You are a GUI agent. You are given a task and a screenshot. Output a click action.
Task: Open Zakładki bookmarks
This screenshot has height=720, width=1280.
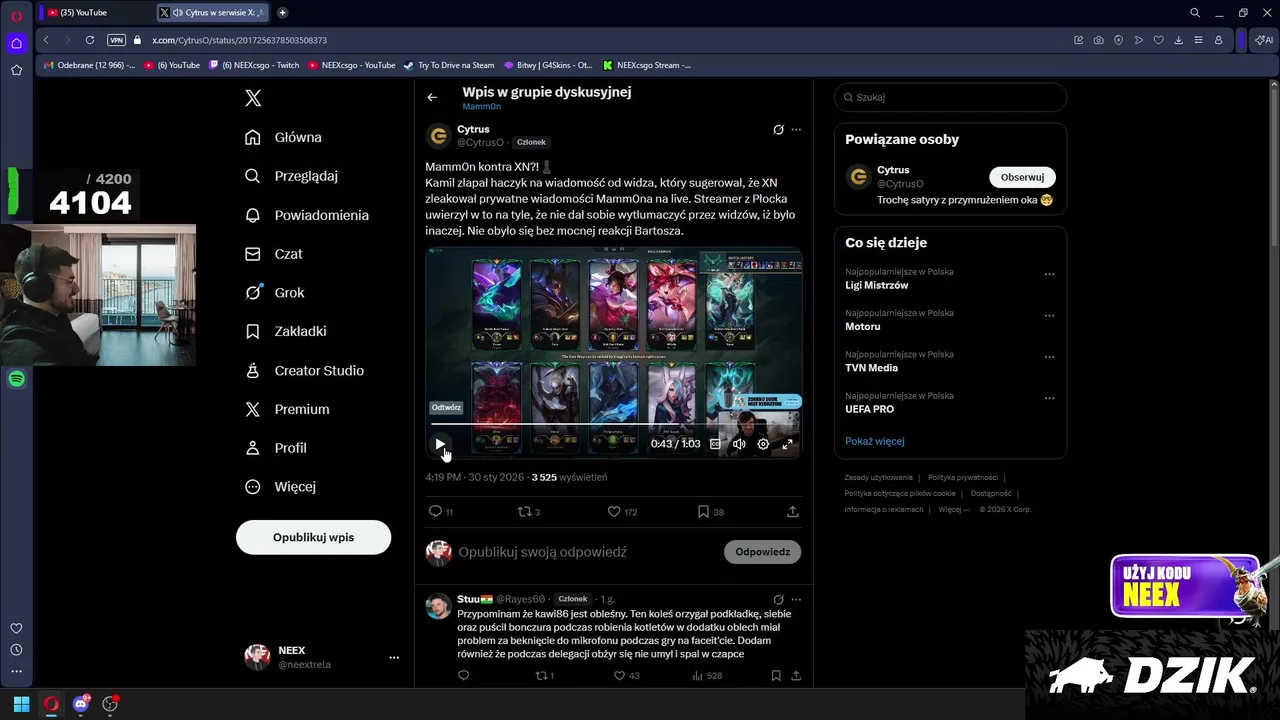coord(286,331)
